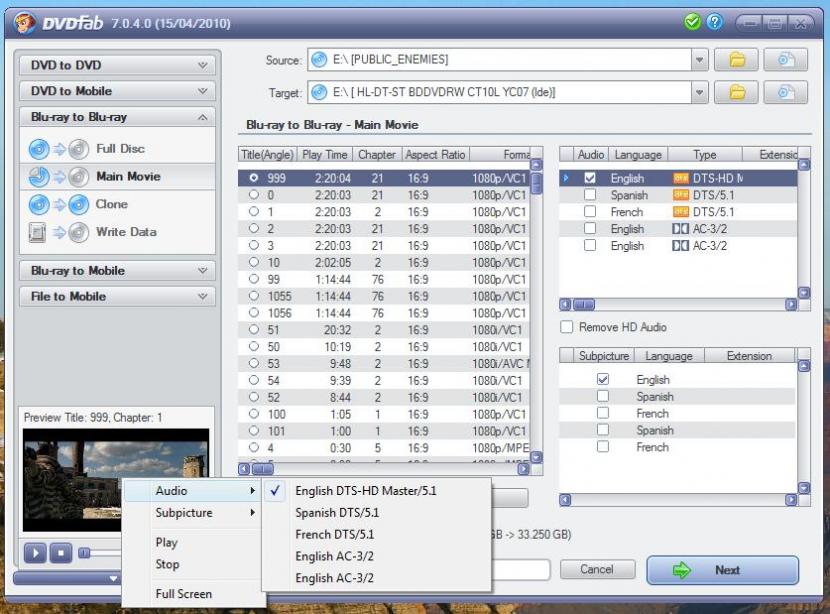This screenshot has height=614, width=830.
Task: Select title 10 radio button
Action: coord(254,262)
